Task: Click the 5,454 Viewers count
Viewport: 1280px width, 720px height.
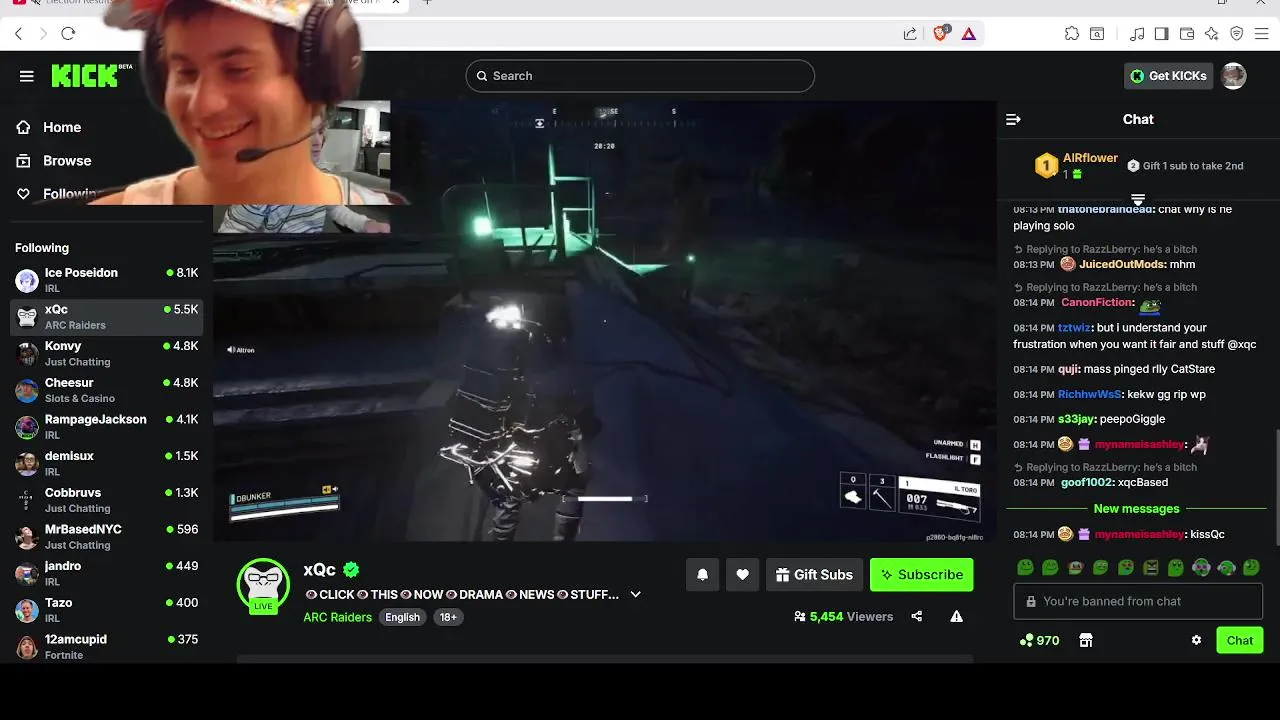Action: tap(843, 617)
